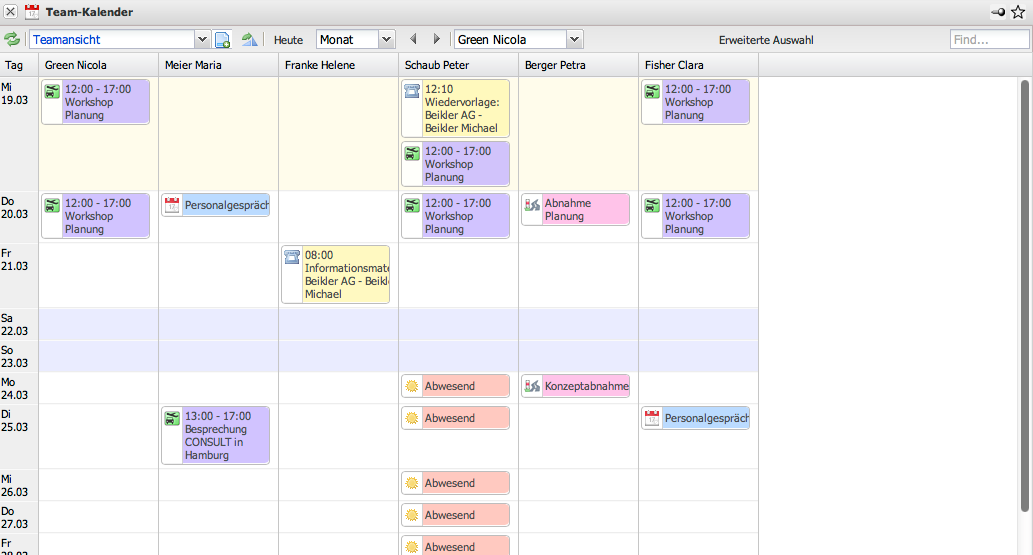Open Erweiterte Auswahl
The image size is (1033, 555).
click(766, 40)
